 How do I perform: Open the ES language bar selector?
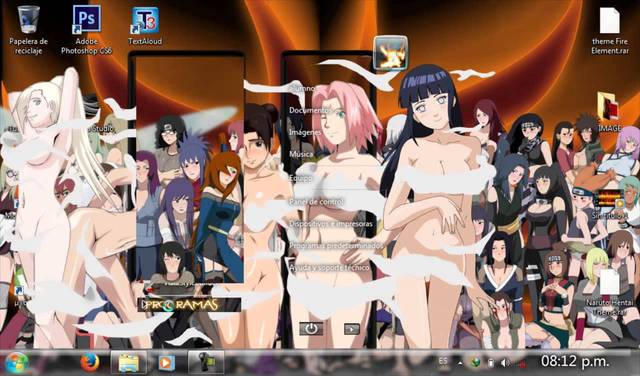pyautogui.click(x=443, y=361)
